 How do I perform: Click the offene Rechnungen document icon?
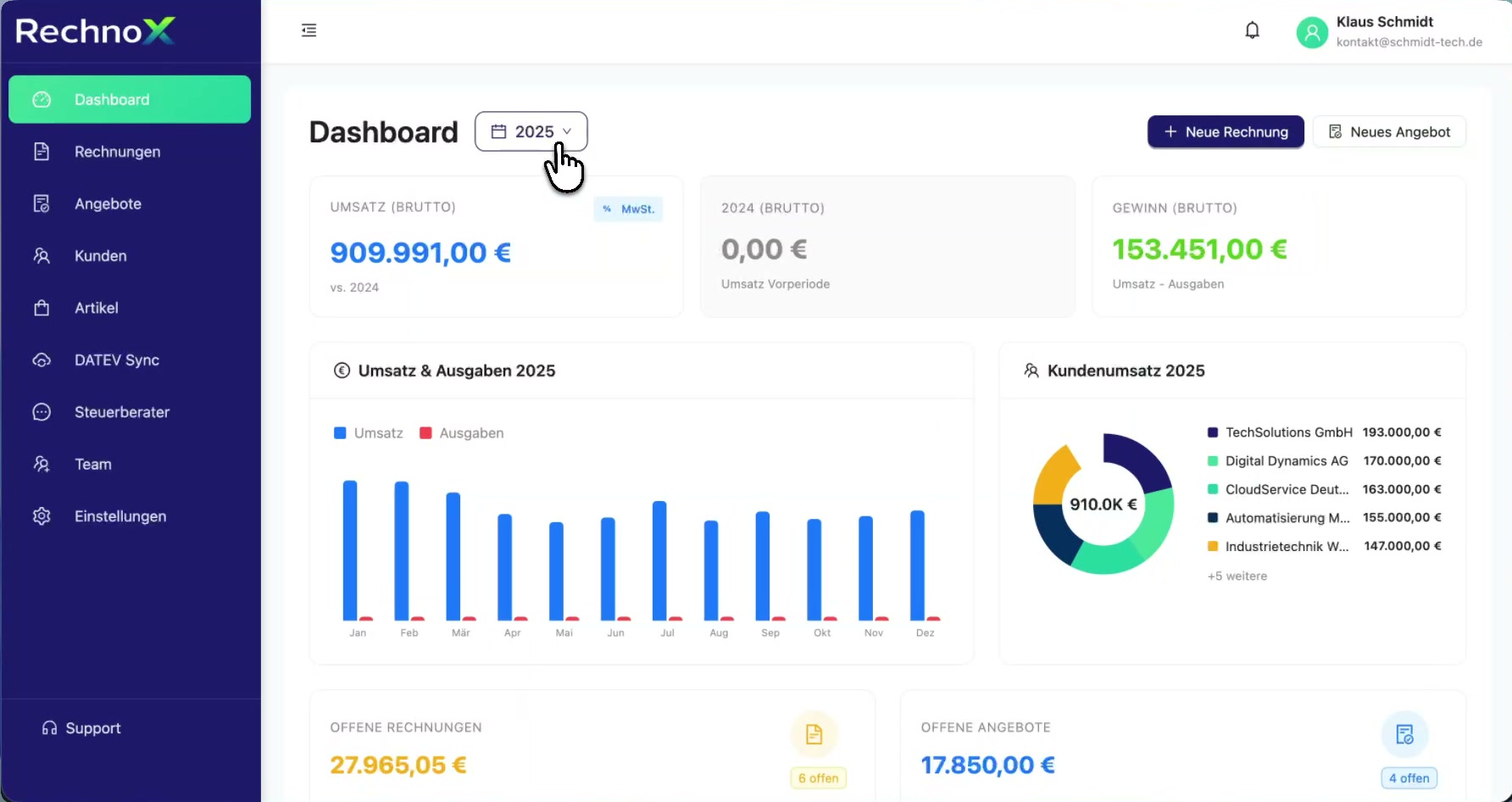(x=814, y=734)
